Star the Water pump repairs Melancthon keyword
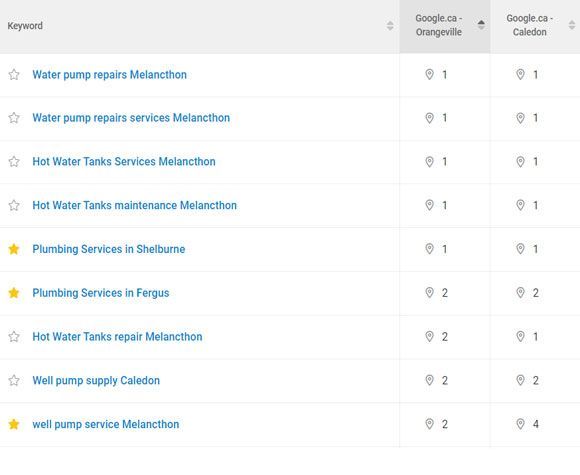 click(x=14, y=75)
